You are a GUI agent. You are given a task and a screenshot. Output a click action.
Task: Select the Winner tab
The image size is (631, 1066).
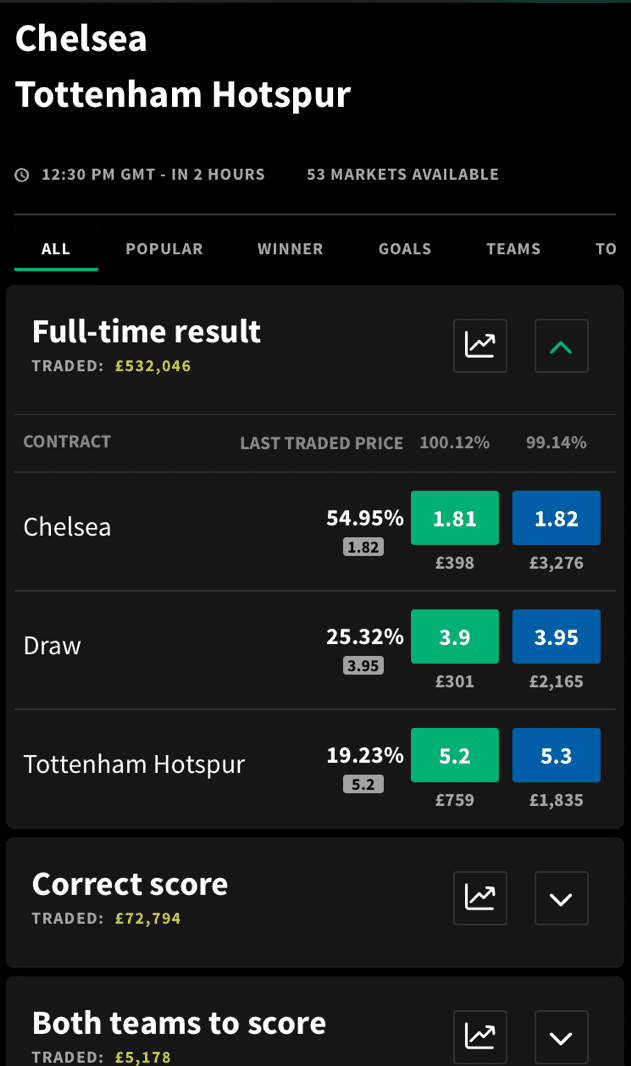(290, 249)
